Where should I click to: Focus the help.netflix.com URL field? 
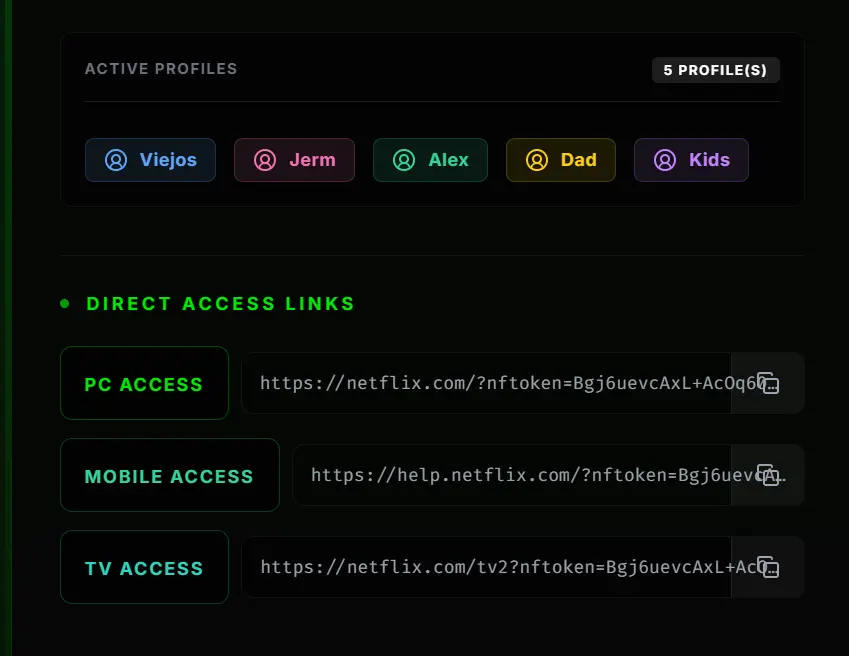click(512, 475)
